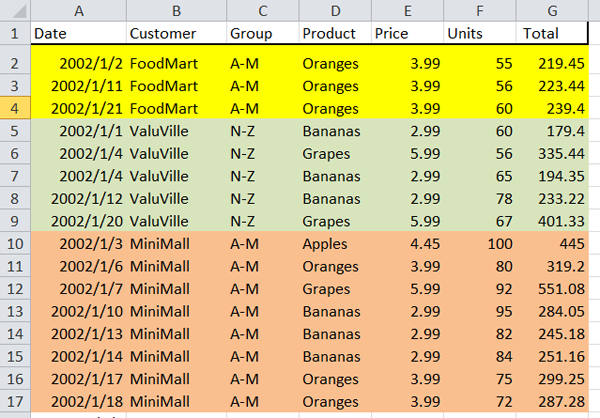Click the Product header cell

coord(334,33)
